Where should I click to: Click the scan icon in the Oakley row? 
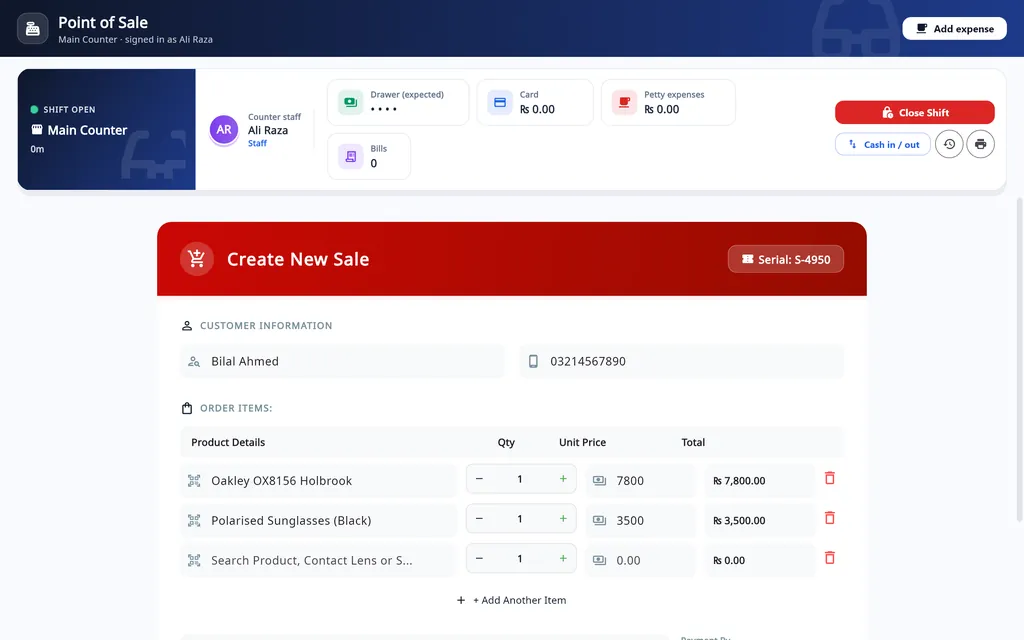pos(194,481)
